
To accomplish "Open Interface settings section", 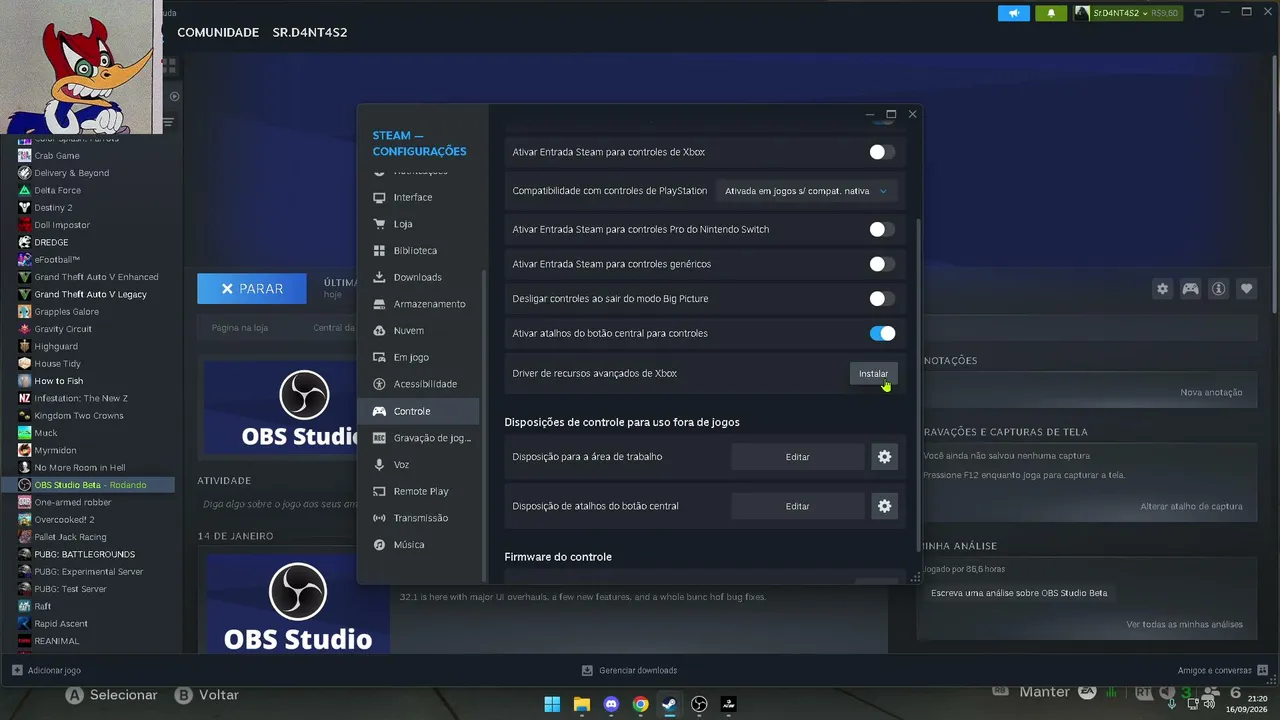I will [420, 197].
